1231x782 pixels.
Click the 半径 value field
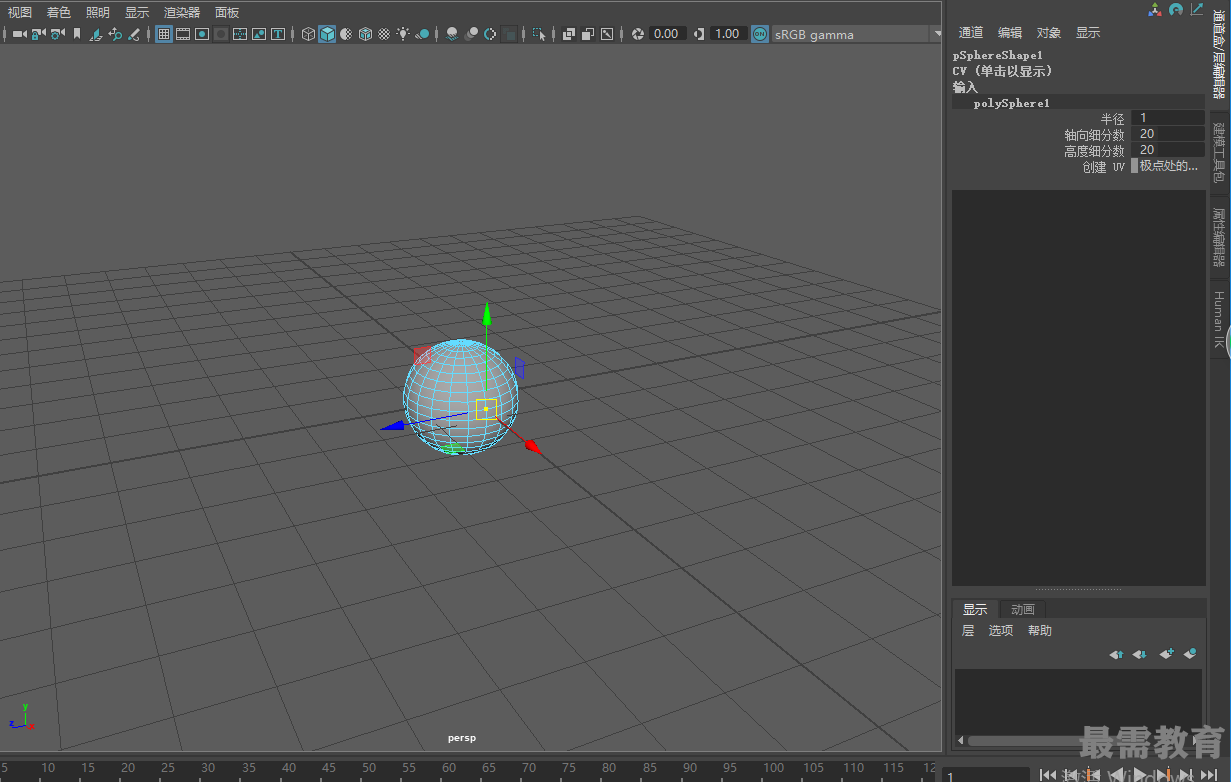(1168, 118)
